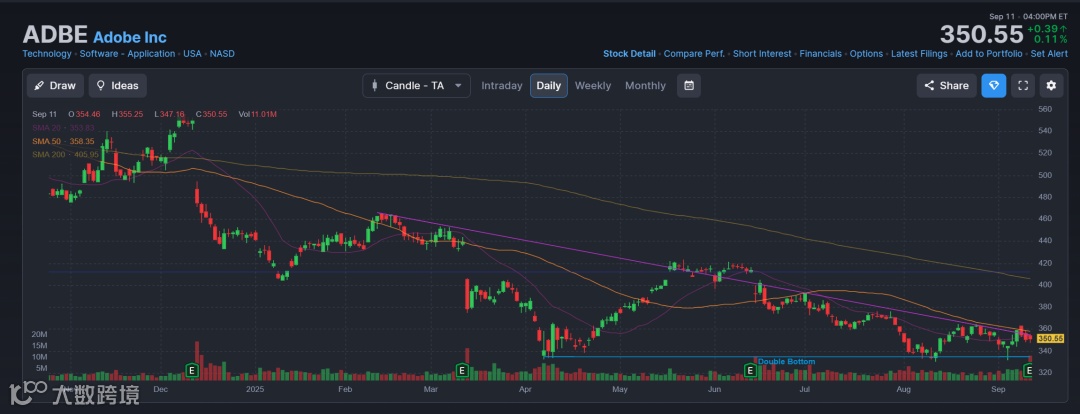Click the lightbulb icon in the Ideas button
Viewport: 1080px width, 414px height.
(x=101, y=85)
